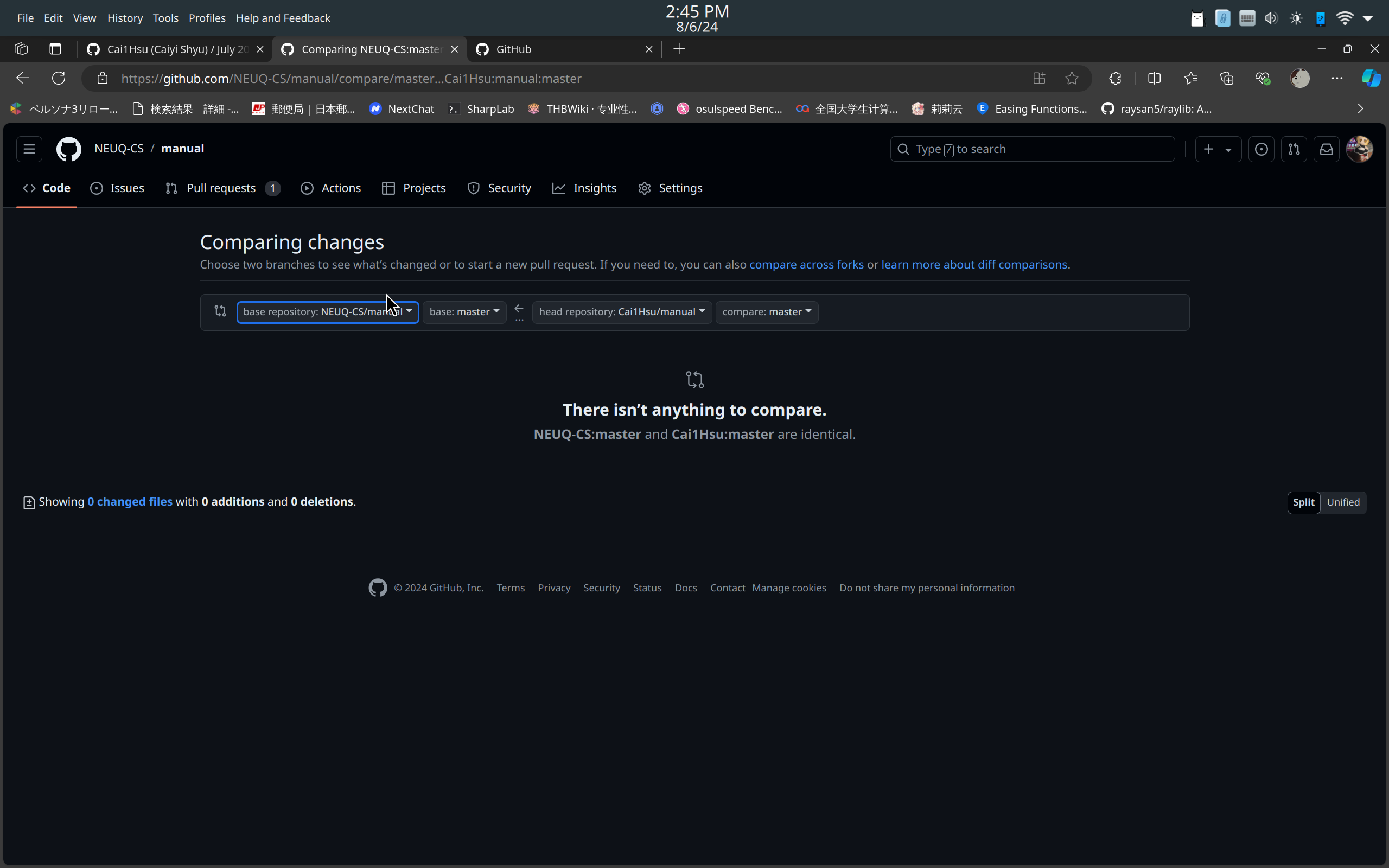This screenshot has height=868, width=1389.
Task: Open the head repository Cai1Hsu/manual dropdown
Action: coord(622,312)
